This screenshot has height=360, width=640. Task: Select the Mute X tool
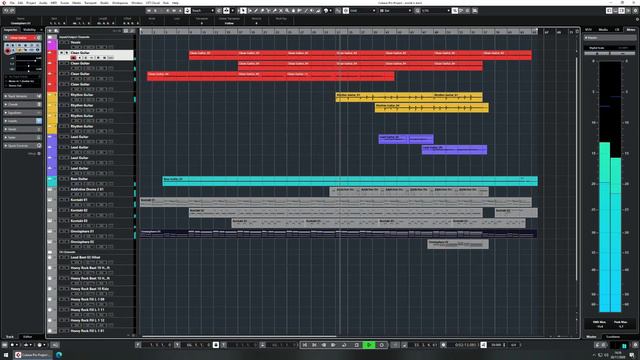pyautogui.click(x=281, y=11)
